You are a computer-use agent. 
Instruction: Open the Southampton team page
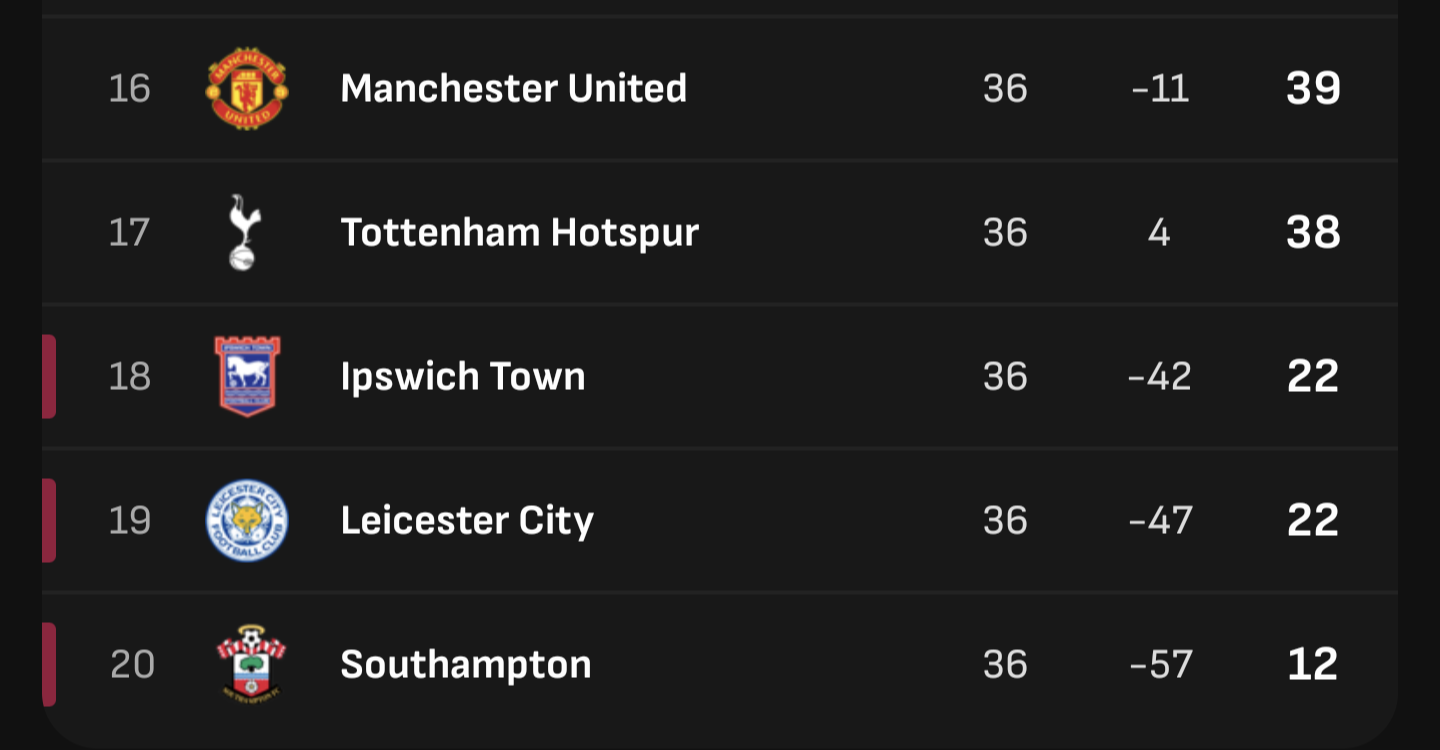466,665
